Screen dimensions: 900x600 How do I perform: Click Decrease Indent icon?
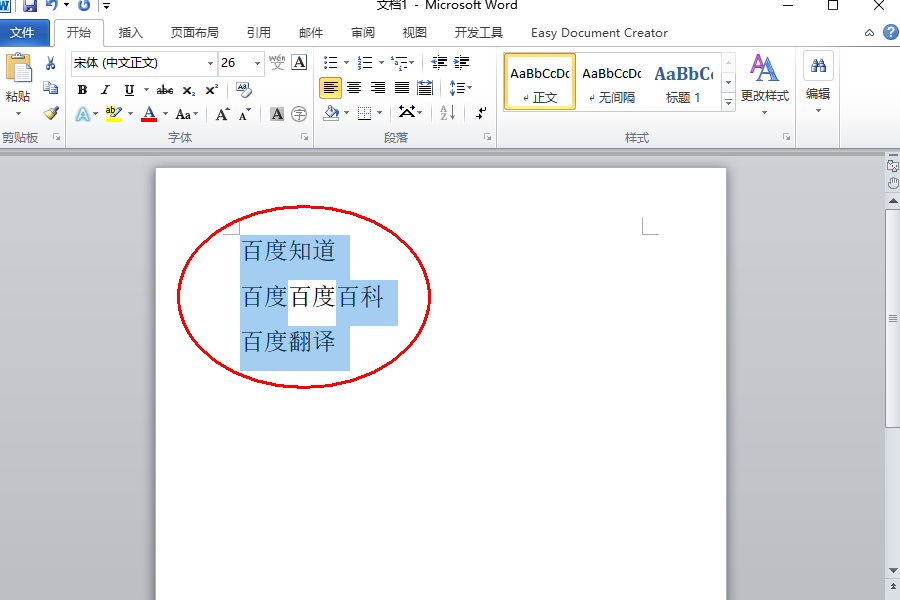coord(439,62)
